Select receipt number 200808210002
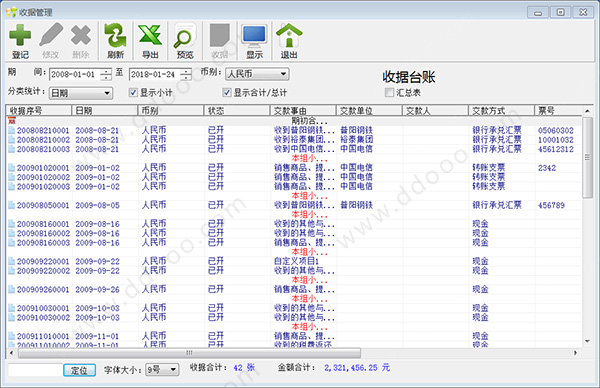Screen dimensions: 600x388 tap(43, 140)
